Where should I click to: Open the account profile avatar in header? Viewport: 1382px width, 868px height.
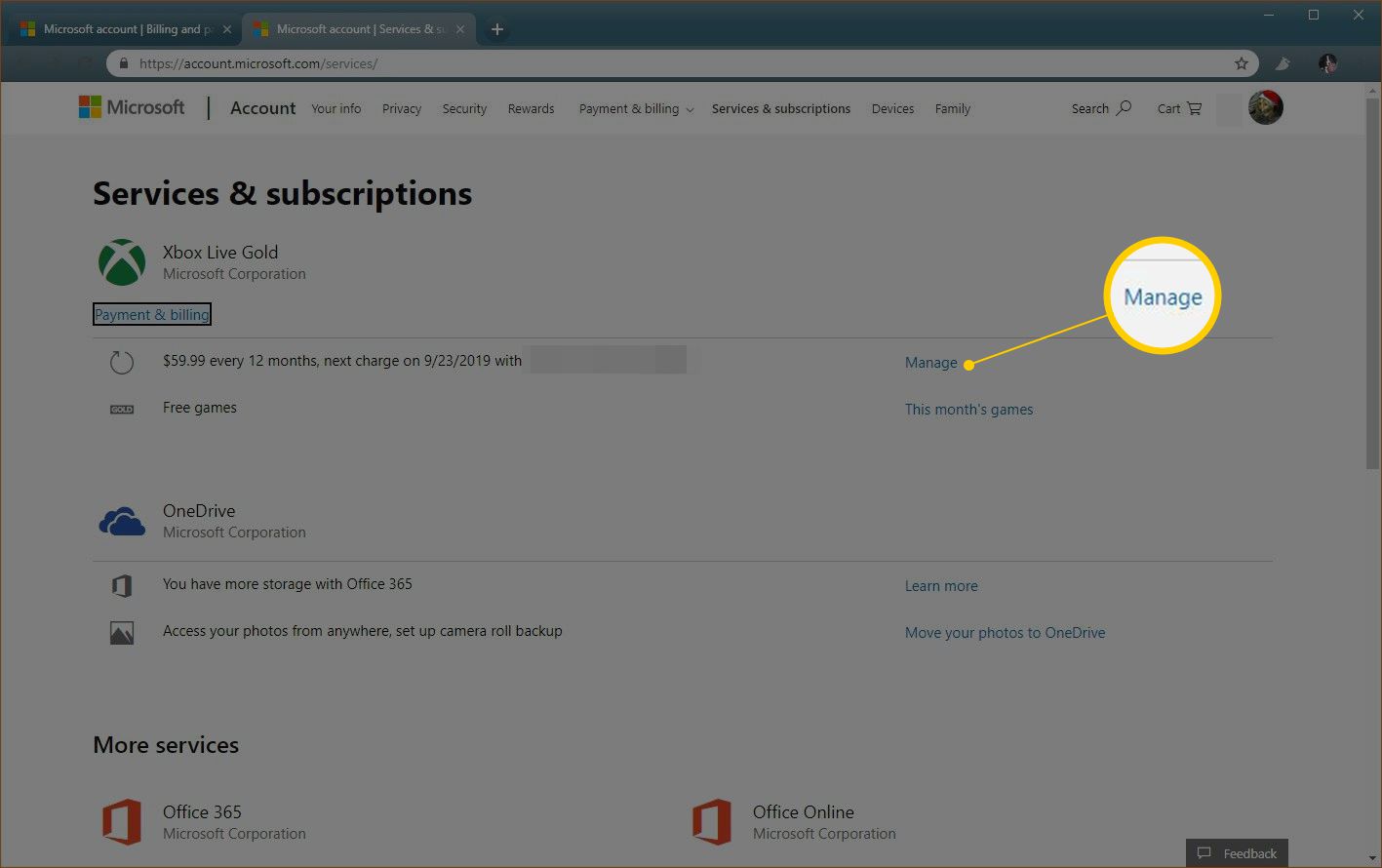(x=1266, y=107)
